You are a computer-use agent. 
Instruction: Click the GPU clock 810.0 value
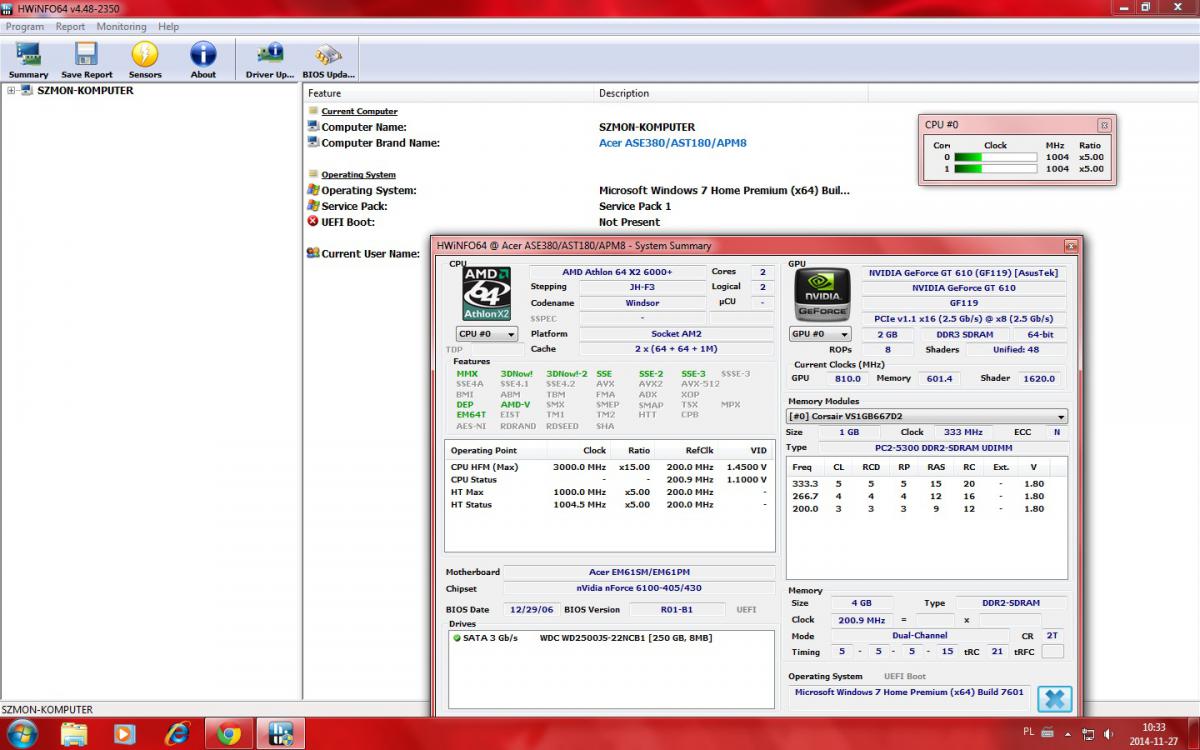848,379
